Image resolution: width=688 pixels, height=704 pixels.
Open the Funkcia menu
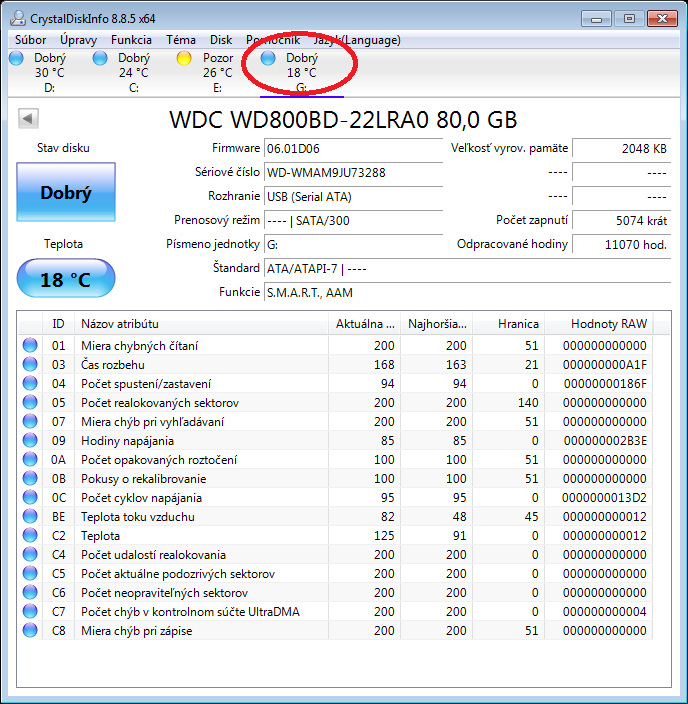[x=131, y=40]
